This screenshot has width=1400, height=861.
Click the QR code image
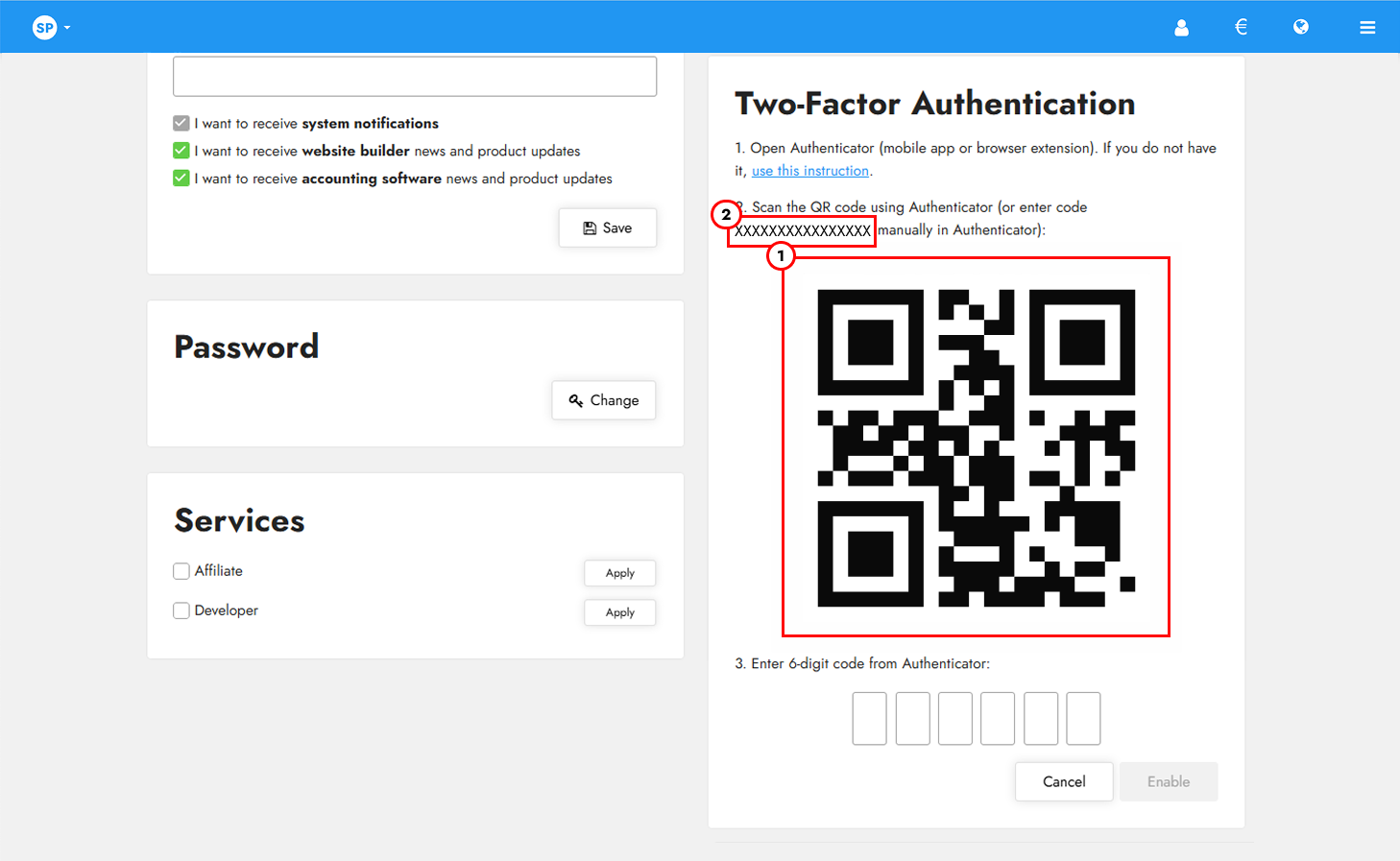point(976,446)
